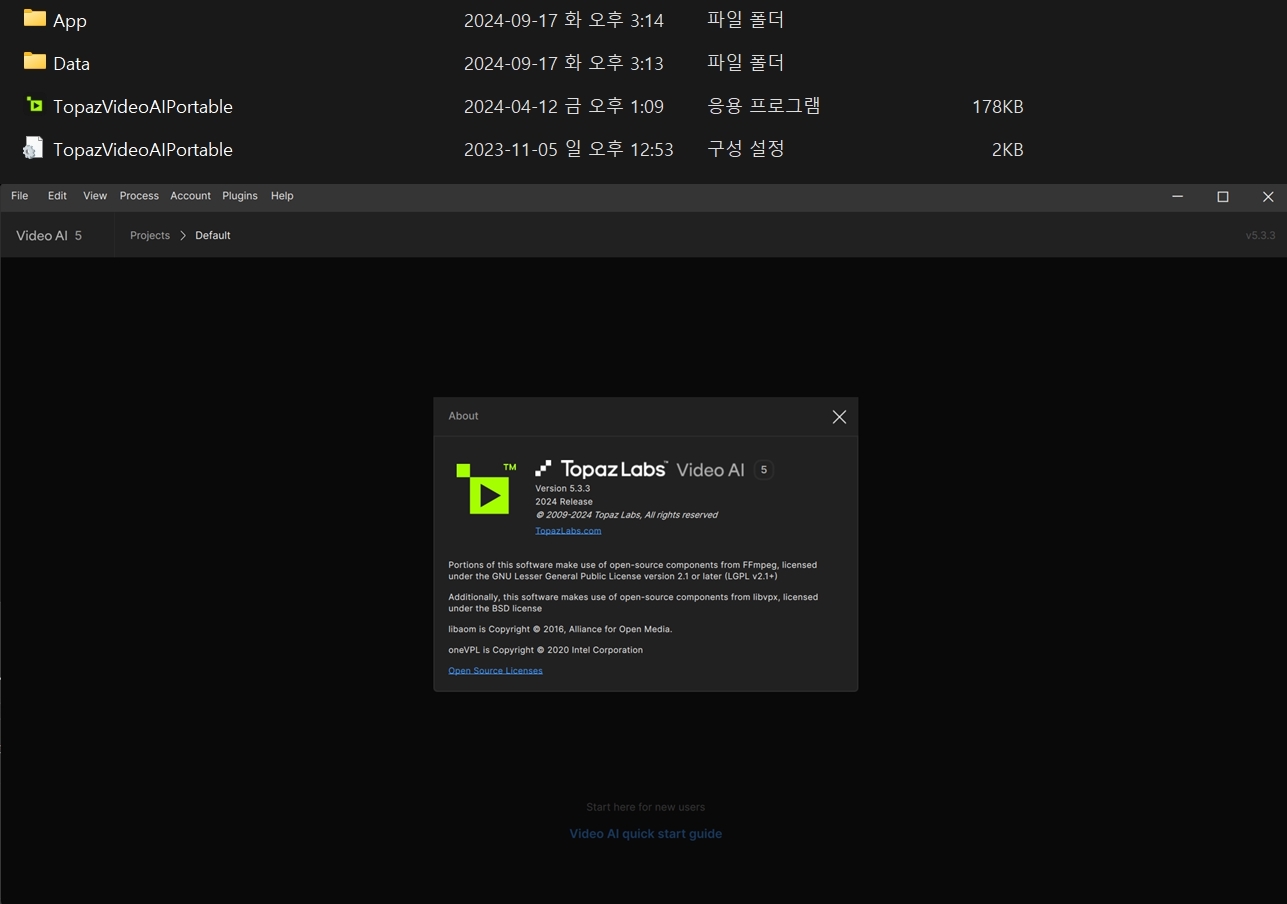
Task: Go to Projects breadcrumb
Action: click(150, 236)
